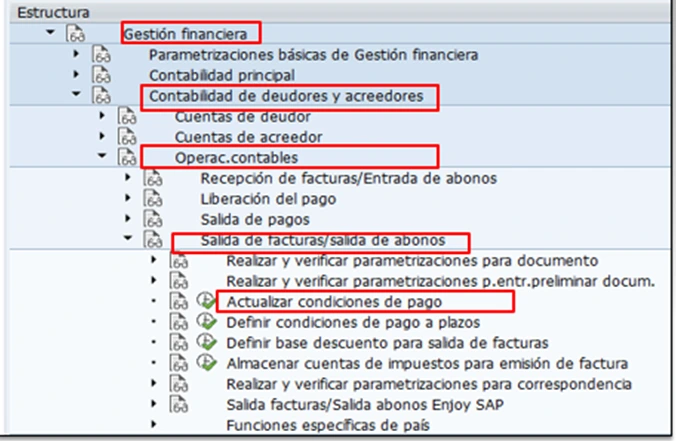Expand Salida facturas/Salida abonos Enjoy SAP

(154, 403)
